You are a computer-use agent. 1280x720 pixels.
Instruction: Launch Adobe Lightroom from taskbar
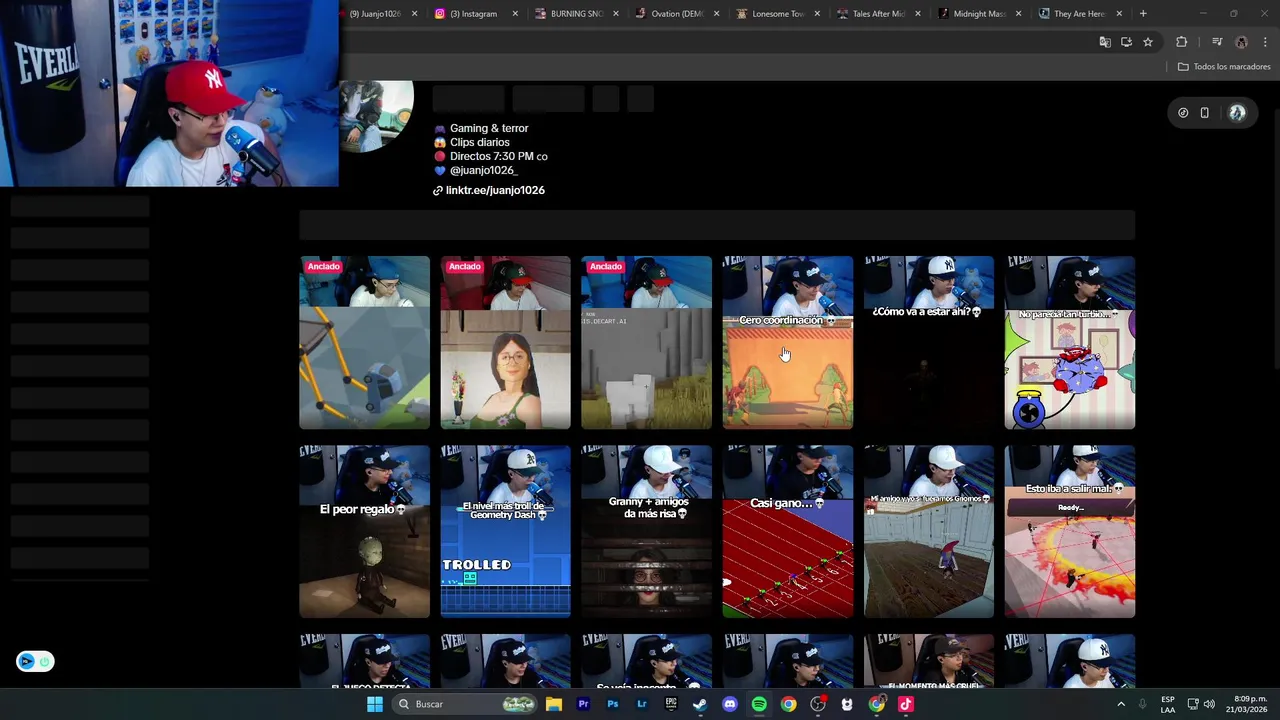pos(642,704)
